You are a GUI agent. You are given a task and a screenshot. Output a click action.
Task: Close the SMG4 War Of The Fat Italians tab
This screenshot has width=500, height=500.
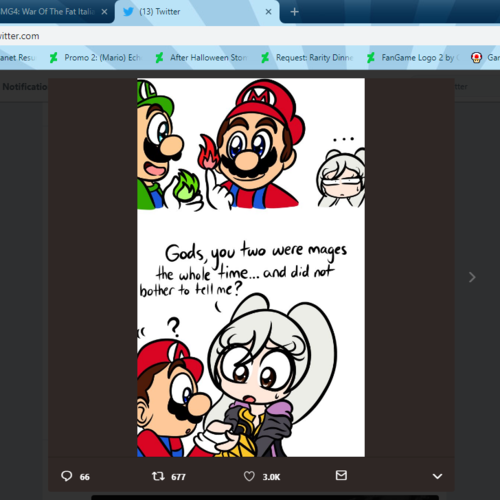(104, 12)
